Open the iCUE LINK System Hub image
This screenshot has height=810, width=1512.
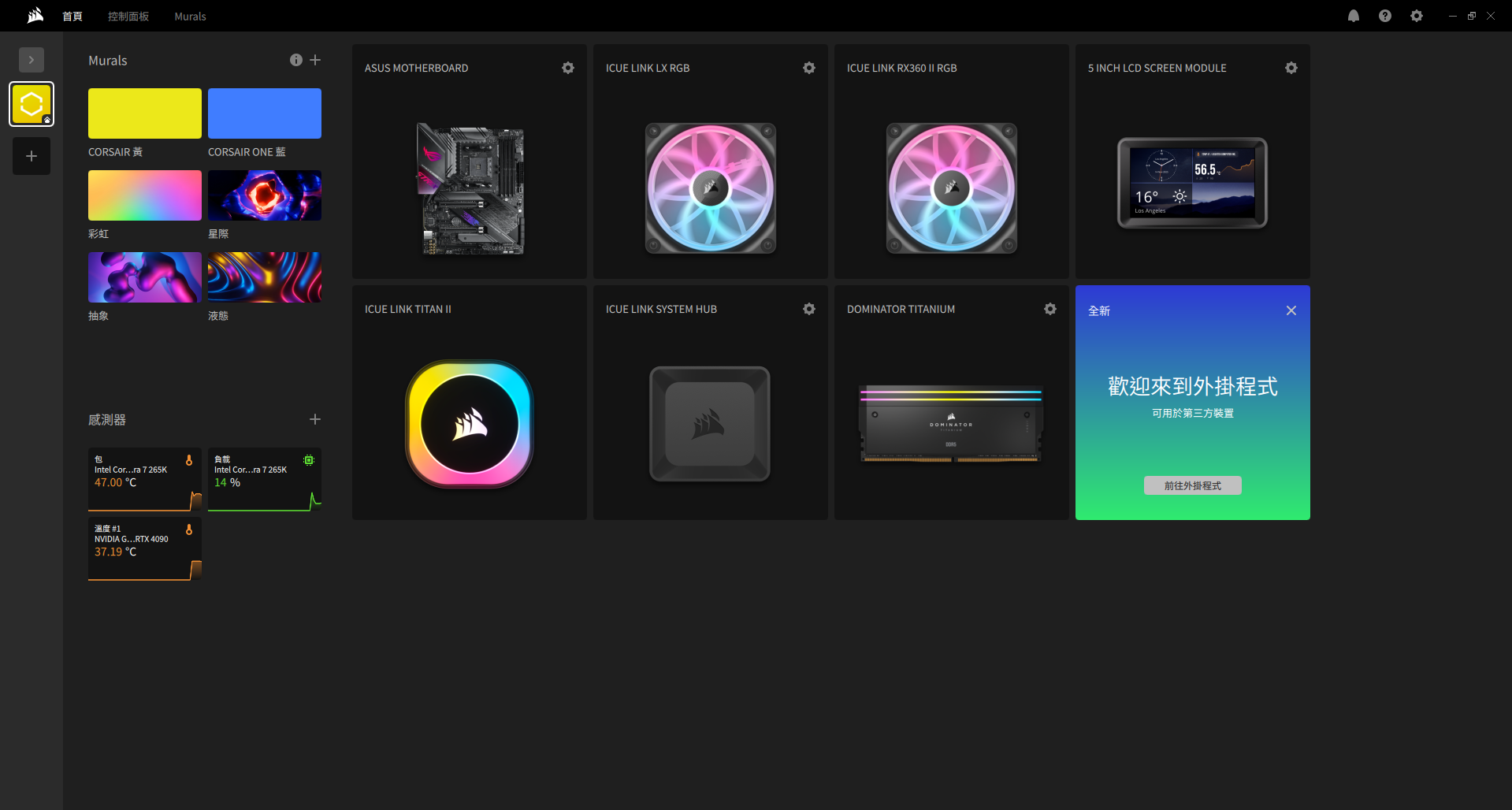710,424
